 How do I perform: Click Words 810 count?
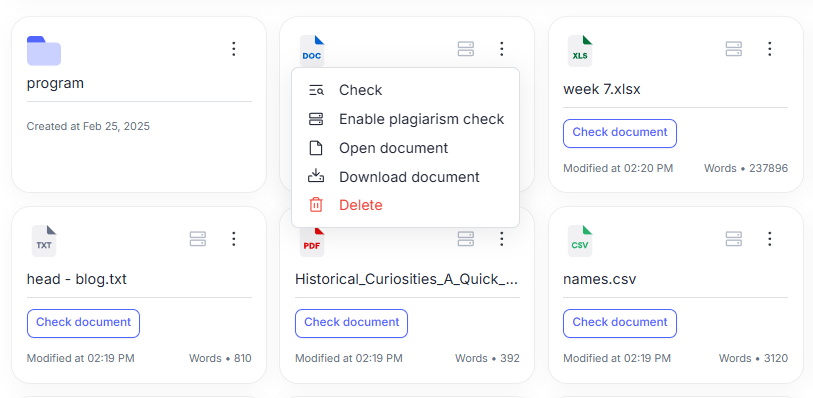coord(220,359)
